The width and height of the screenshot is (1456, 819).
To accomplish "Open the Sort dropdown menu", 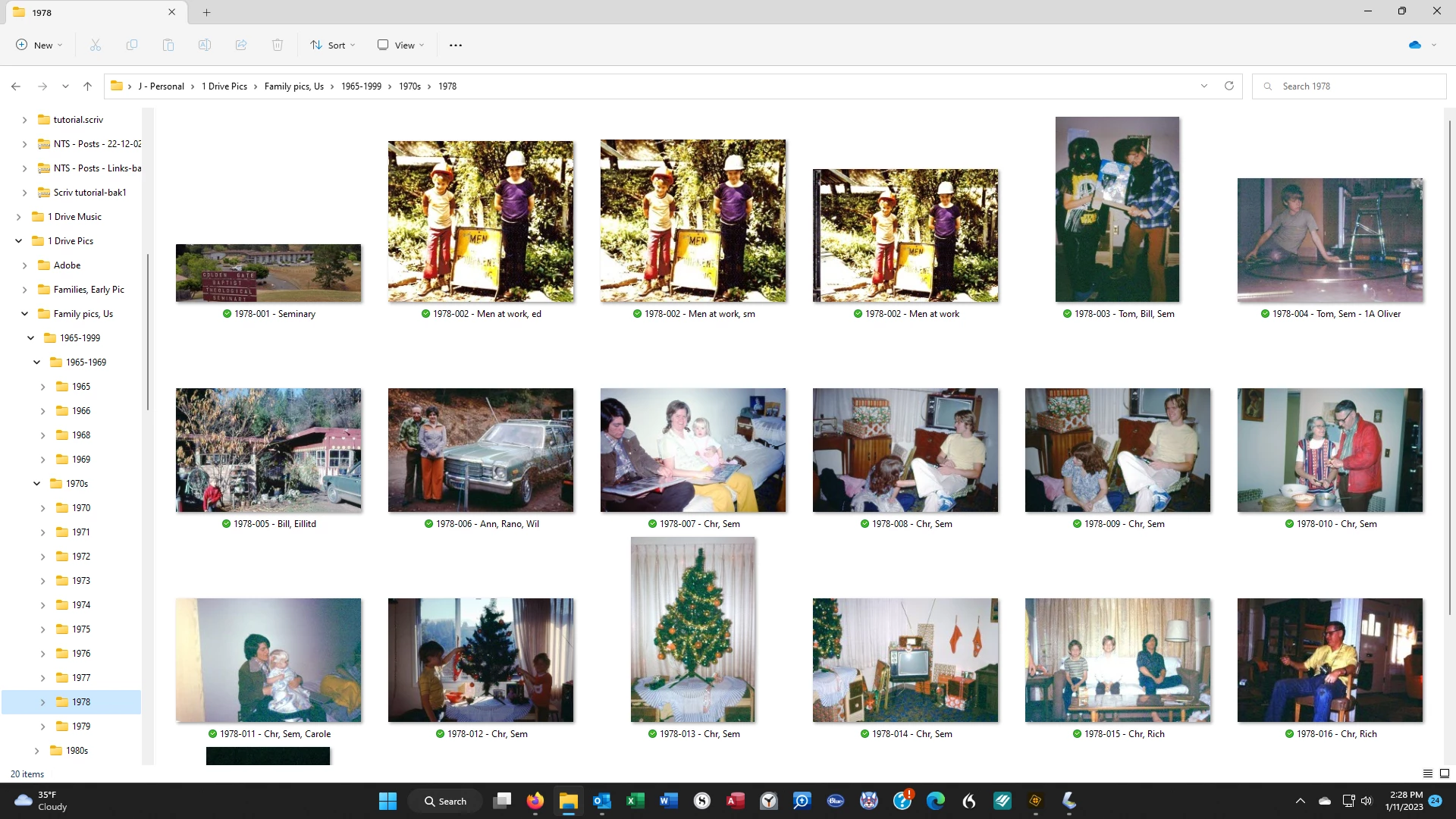I will pyautogui.click(x=332, y=45).
